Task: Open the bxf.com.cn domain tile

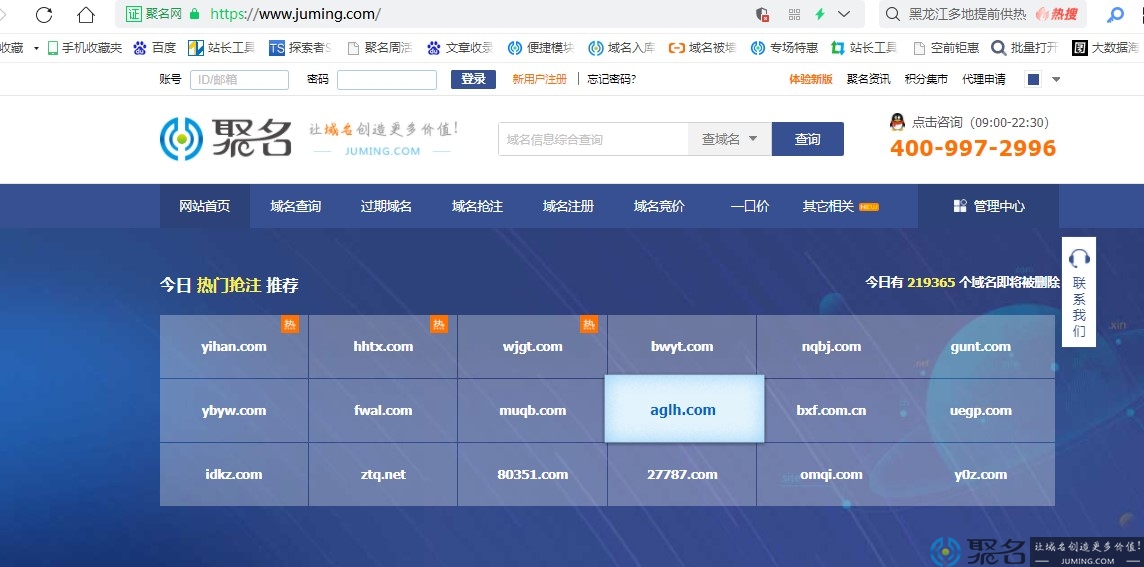Action: [x=831, y=410]
